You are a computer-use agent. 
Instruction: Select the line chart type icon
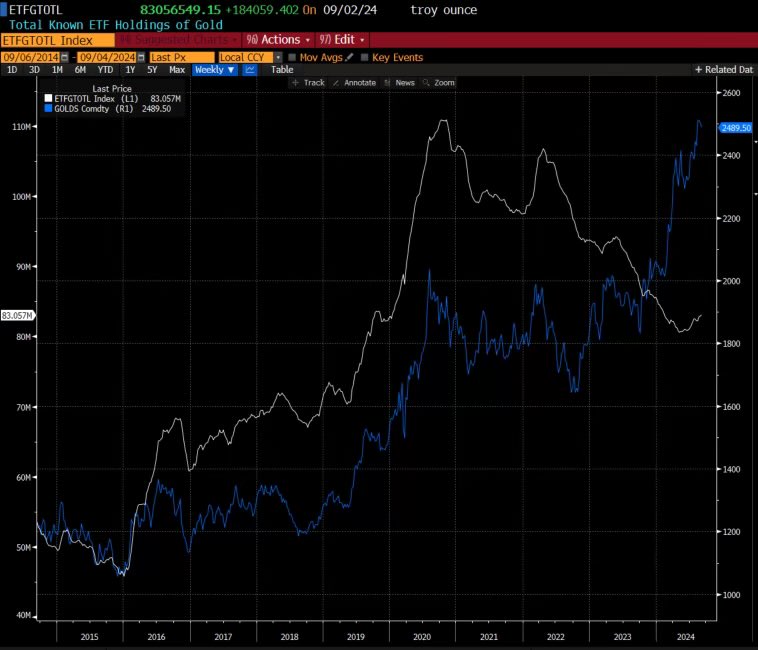[250, 70]
